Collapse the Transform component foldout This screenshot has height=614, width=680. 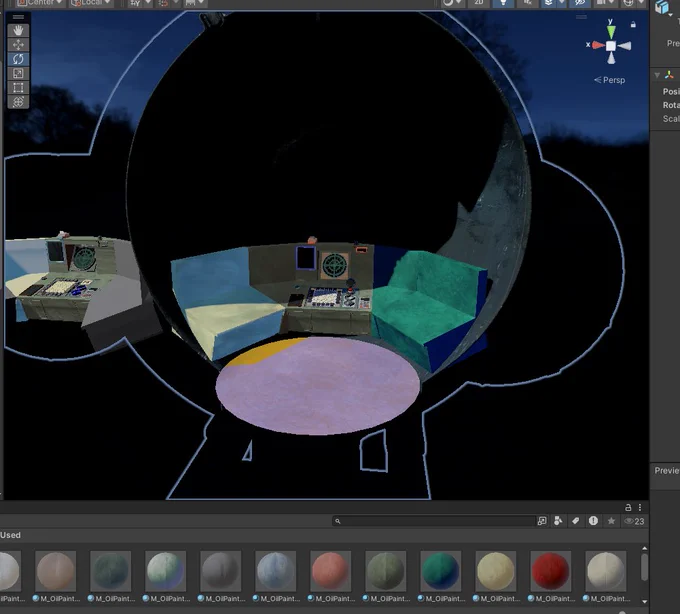[x=657, y=75]
